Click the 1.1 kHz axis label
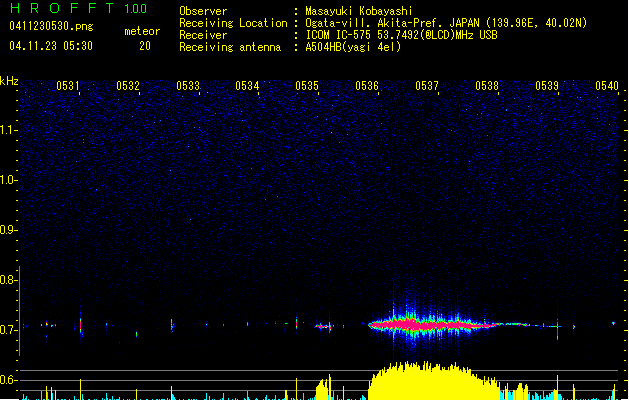 click(x=8, y=130)
